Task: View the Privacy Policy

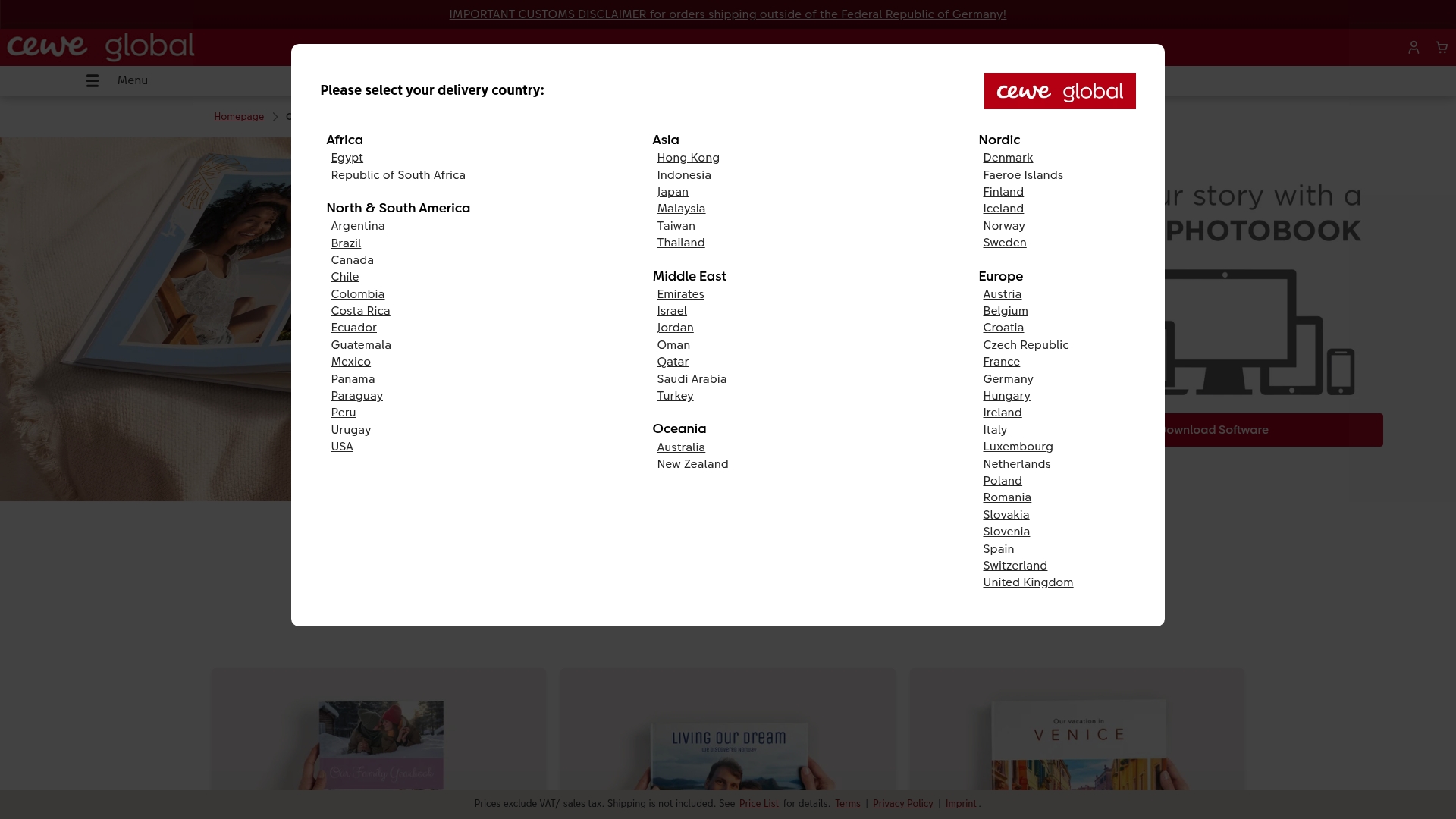Action: pyautogui.click(x=902, y=803)
